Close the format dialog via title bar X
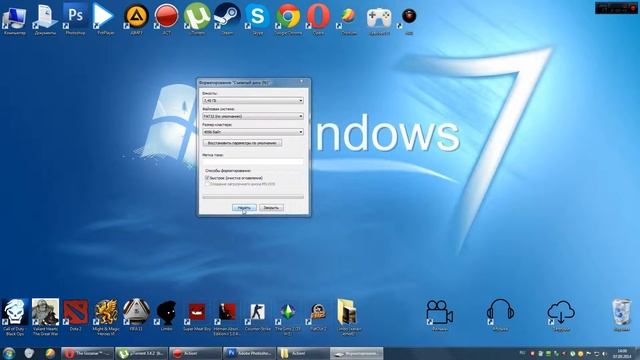Screen dimensions: 640x360 tap(302, 82)
